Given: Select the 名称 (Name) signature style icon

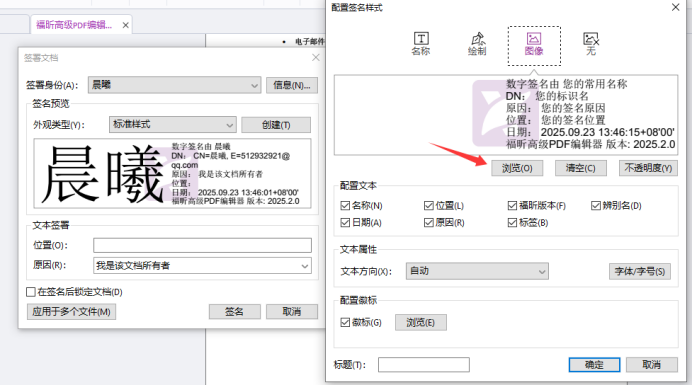Looking at the screenshot, I should click(420, 44).
